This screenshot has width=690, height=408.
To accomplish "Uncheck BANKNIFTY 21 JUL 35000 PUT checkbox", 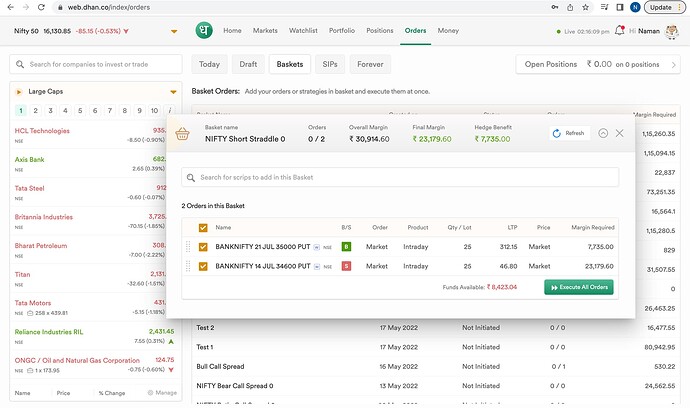I will [203, 247].
